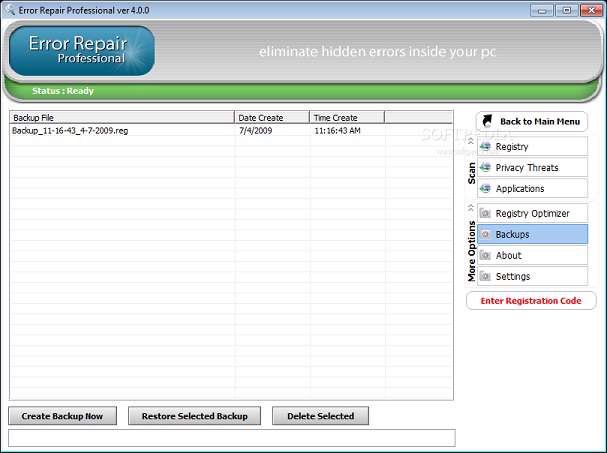Click the Settings option icon
607x453 pixels.
click(485, 276)
